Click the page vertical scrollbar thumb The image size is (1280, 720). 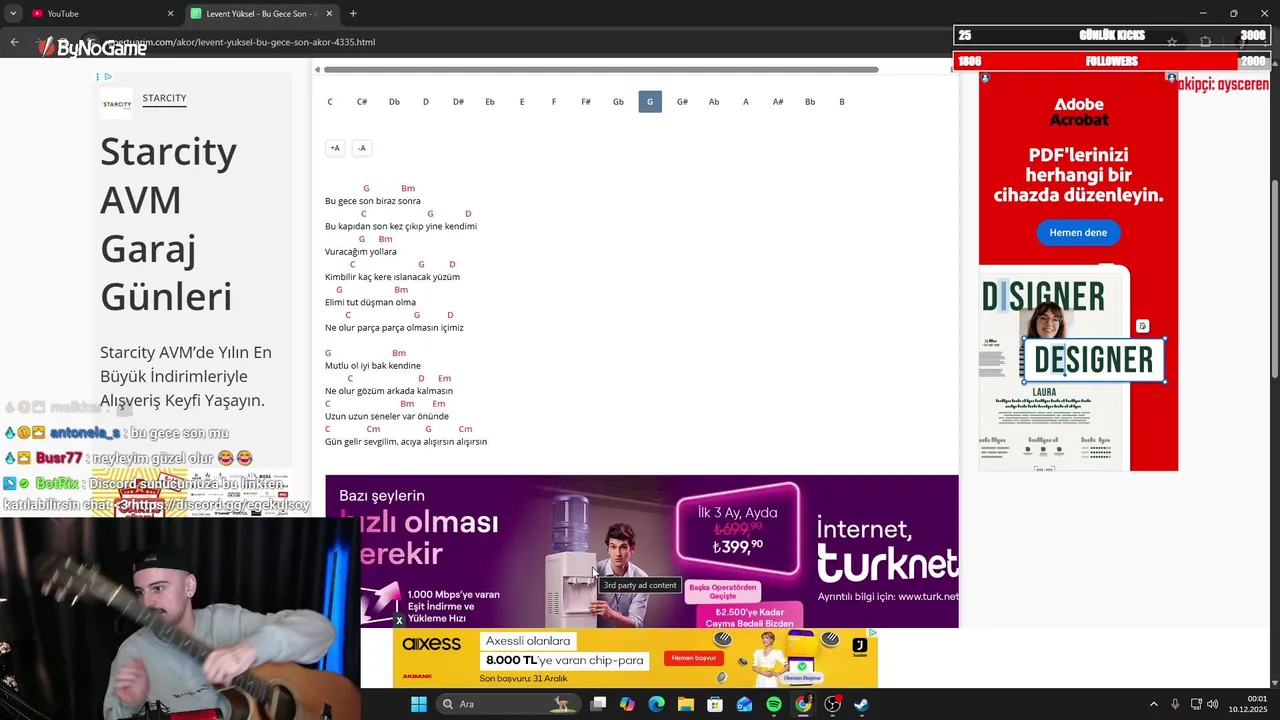(x=1274, y=278)
